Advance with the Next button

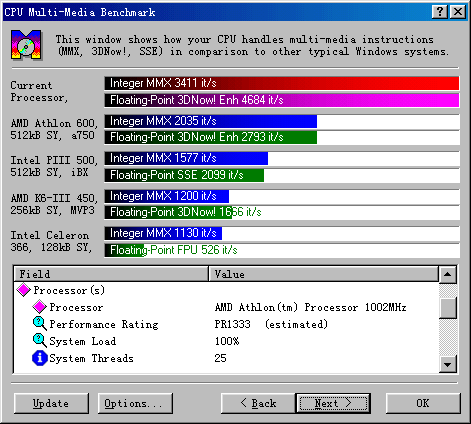(333, 403)
